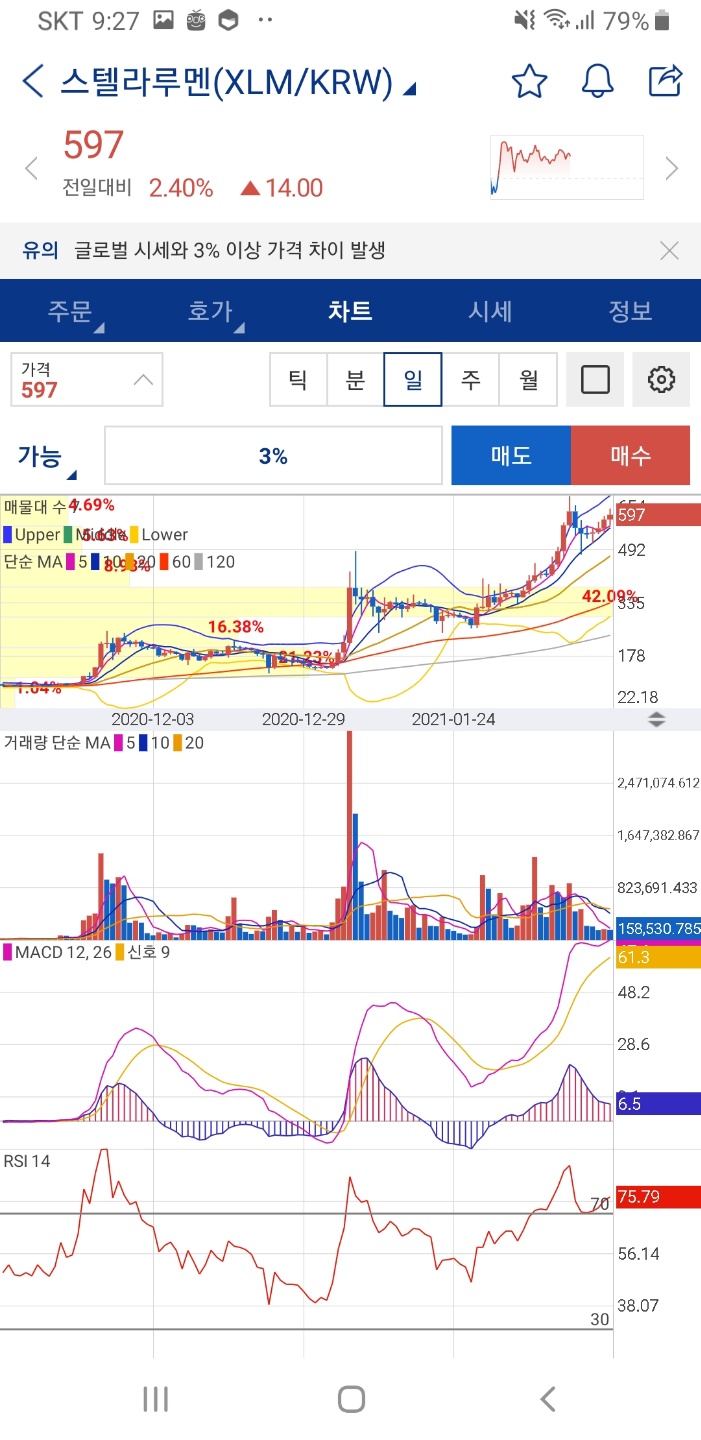
Task: Open the price alert bell
Action: click(598, 81)
